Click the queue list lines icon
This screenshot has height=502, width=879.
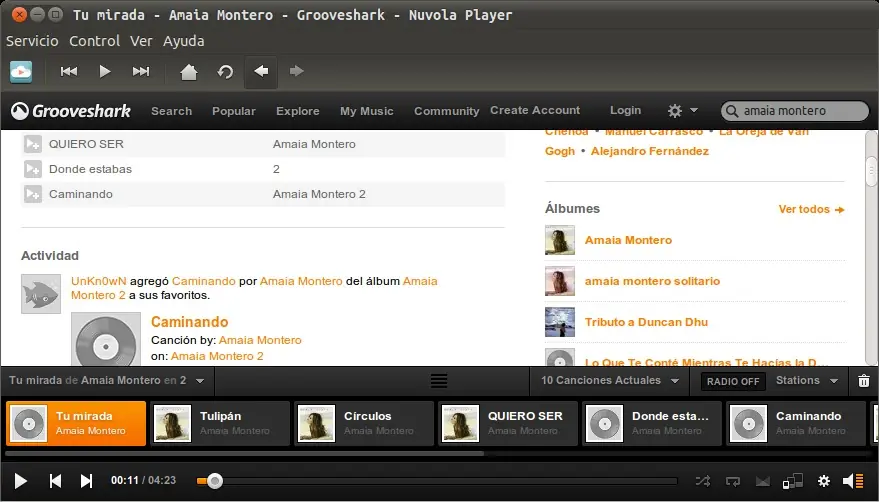tap(439, 381)
